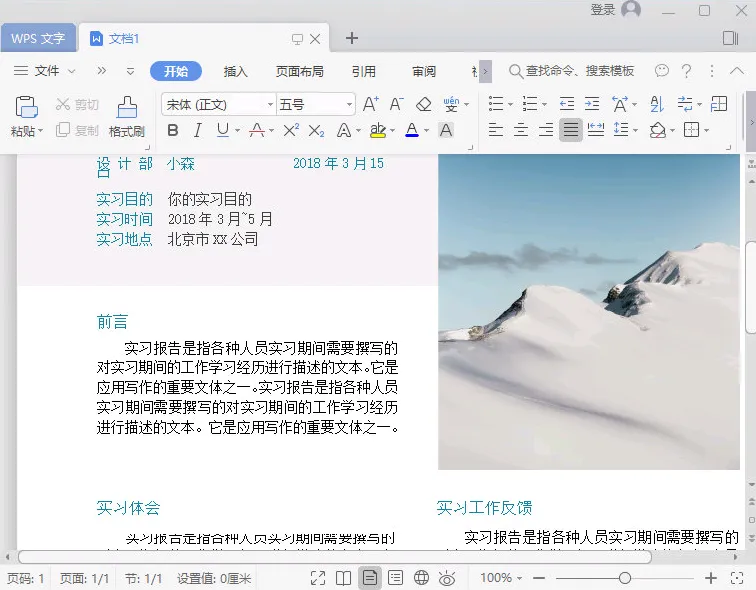Decrease paragraph indent

point(567,104)
